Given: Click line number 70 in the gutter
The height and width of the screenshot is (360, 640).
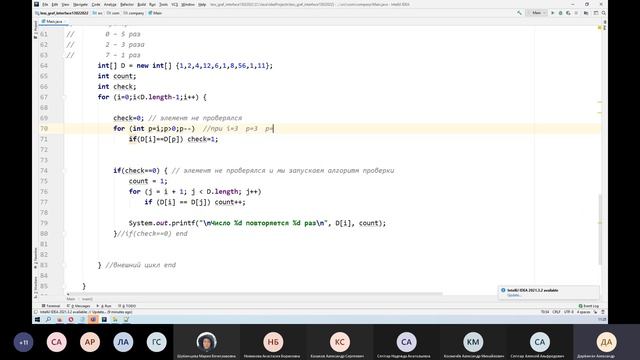Looking at the screenshot, I should pyautogui.click(x=44, y=129).
